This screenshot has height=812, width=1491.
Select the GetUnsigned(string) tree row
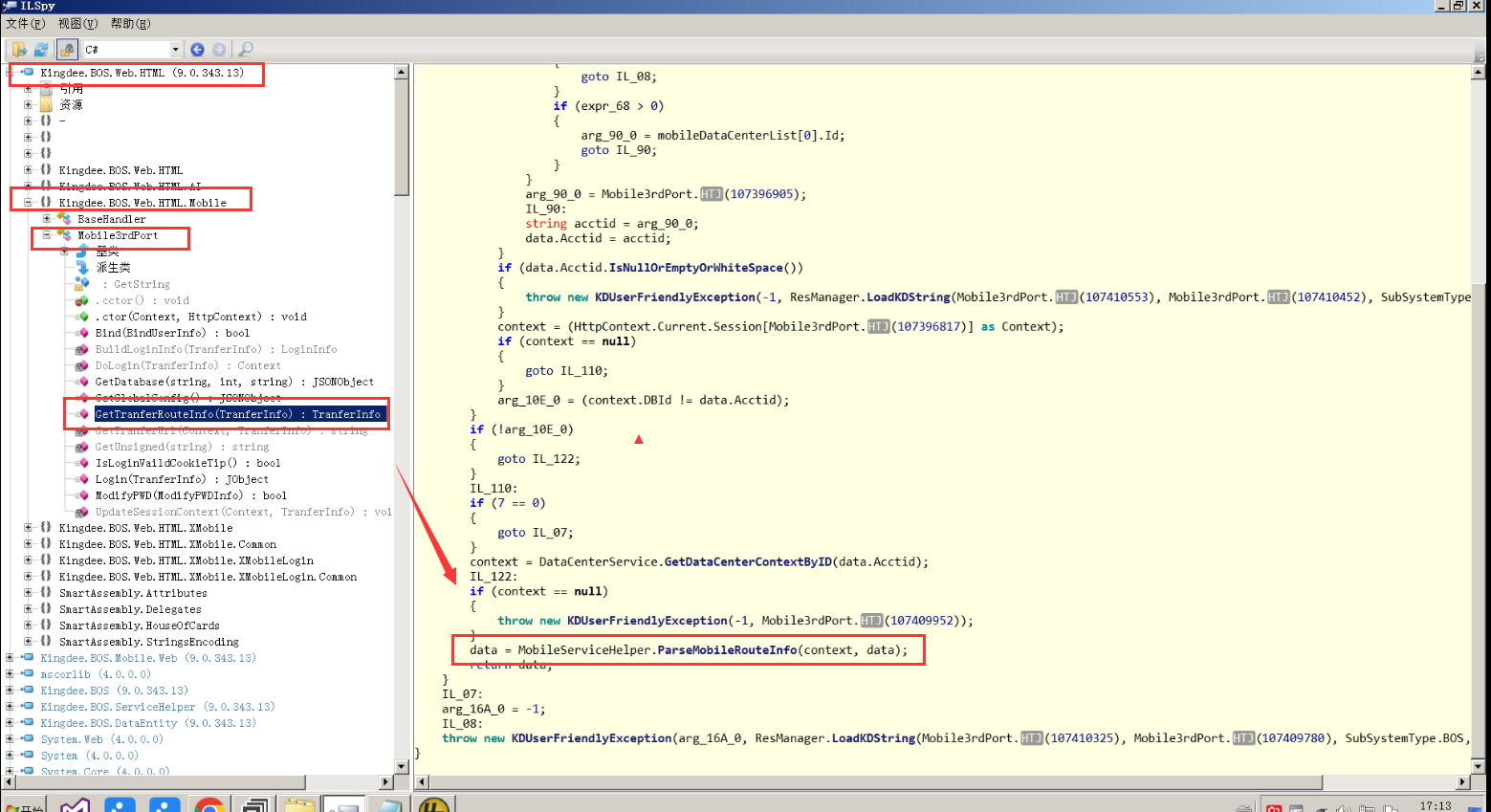tap(182, 447)
